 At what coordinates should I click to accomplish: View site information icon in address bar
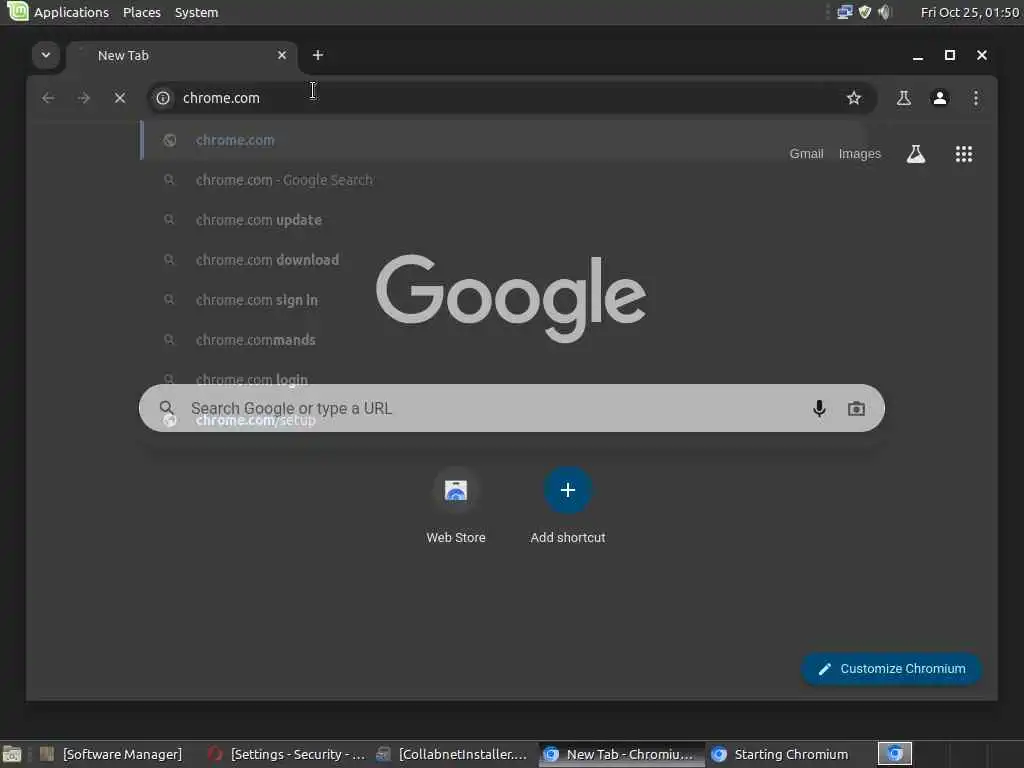tap(163, 98)
